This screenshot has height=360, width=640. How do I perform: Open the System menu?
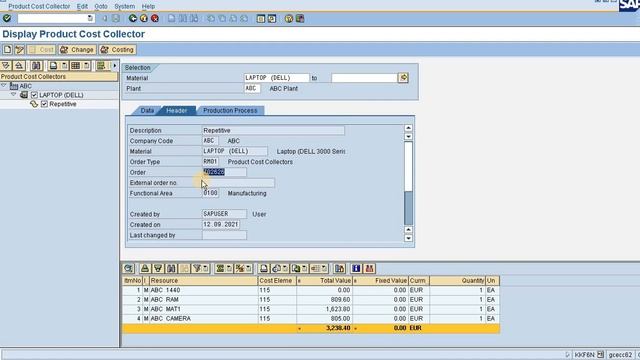pos(124,7)
